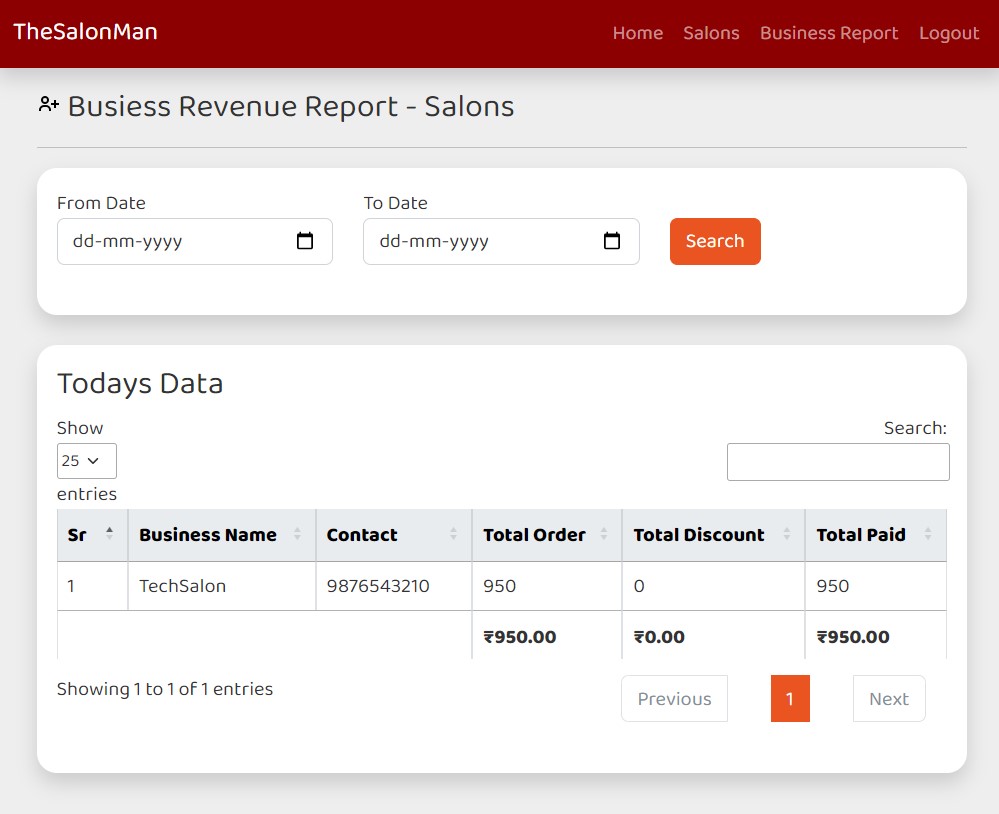Click the From Date field label
This screenshot has width=999, height=814.
point(101,203)
